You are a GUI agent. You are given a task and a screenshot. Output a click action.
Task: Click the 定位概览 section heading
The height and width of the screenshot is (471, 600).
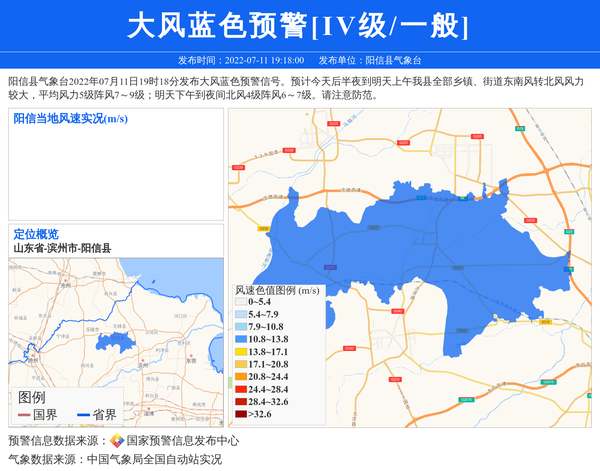(36, 234)
